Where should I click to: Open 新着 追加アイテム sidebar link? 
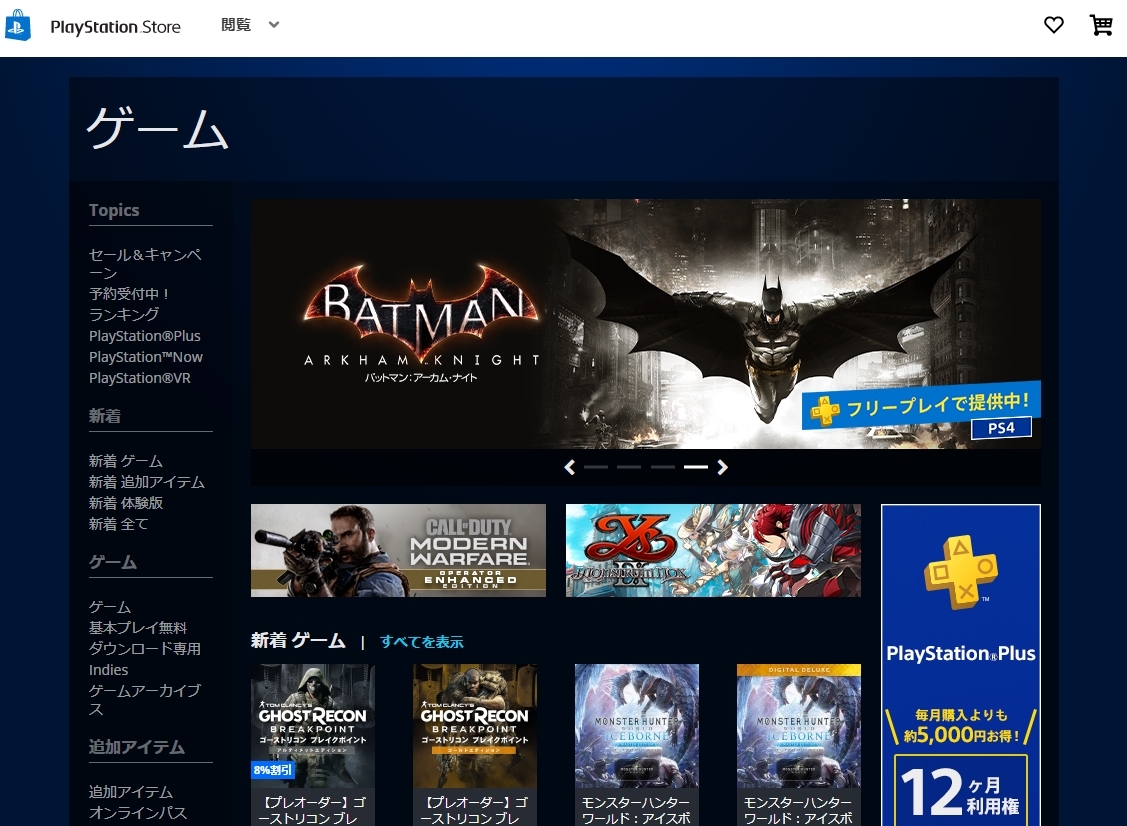pos(147,482)
